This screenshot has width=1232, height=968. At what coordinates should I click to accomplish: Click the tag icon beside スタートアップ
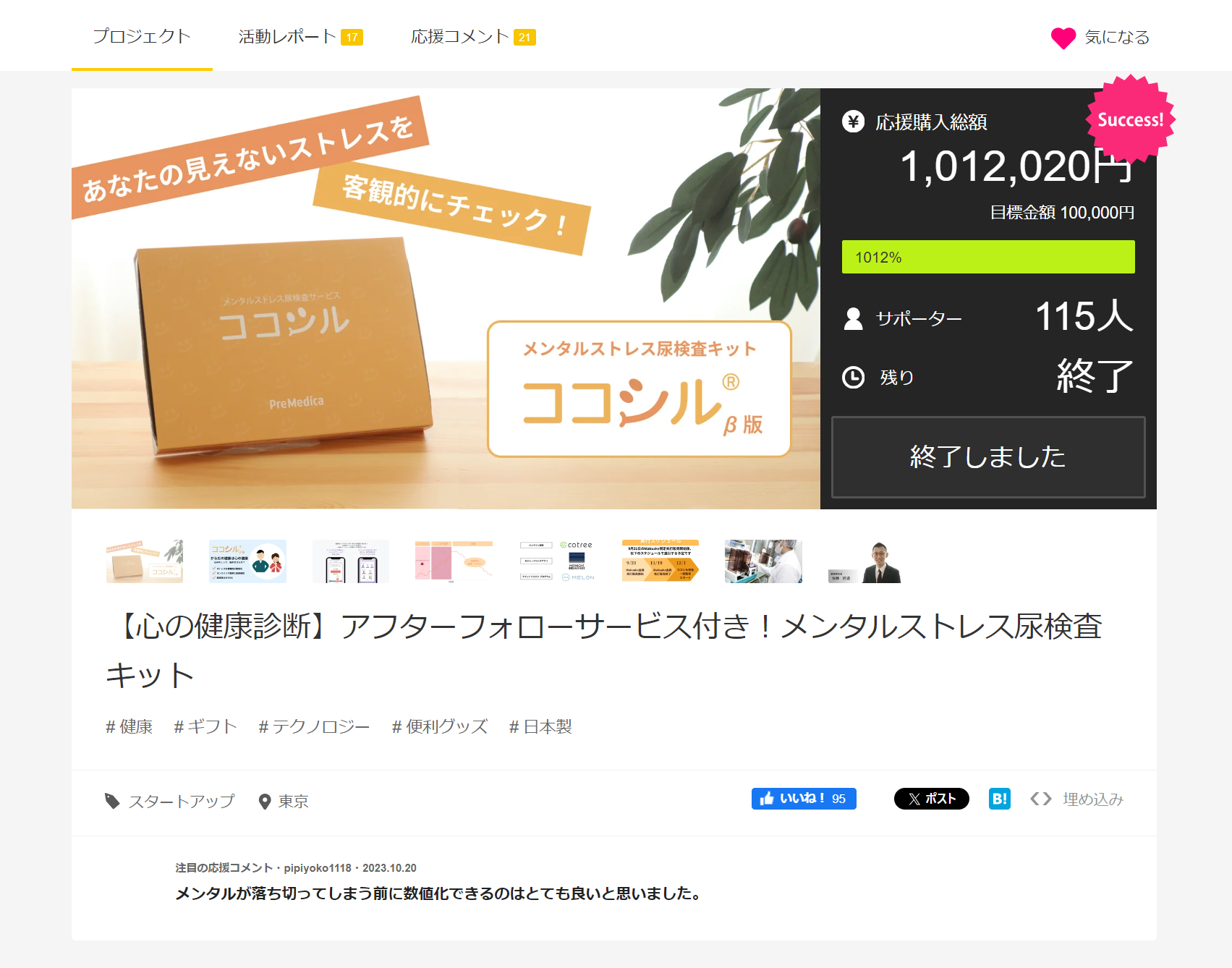pos(112,801)
